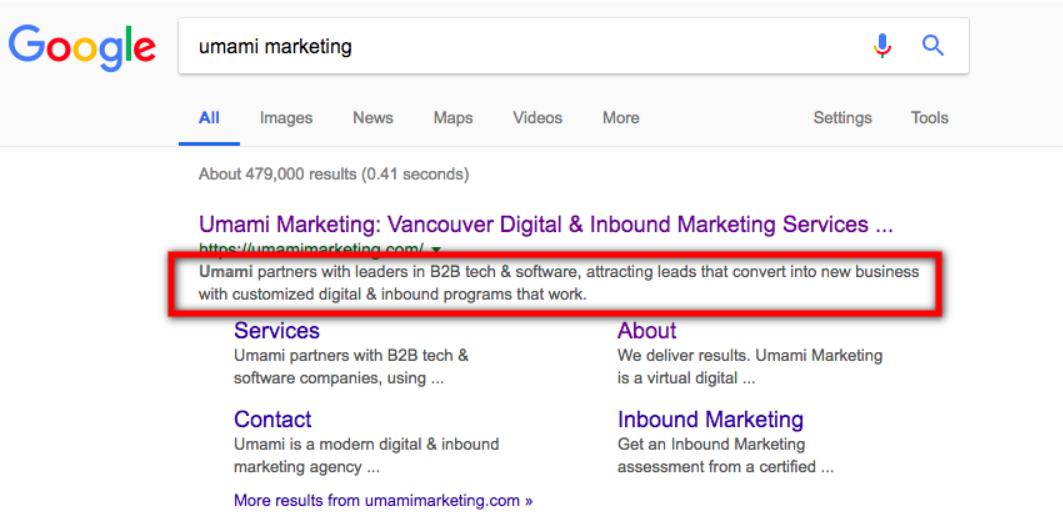Select the All results tab
Image resolution: width=1063 pixels, height=530 pixels.
pyautogui.click(x=209, y=118)
